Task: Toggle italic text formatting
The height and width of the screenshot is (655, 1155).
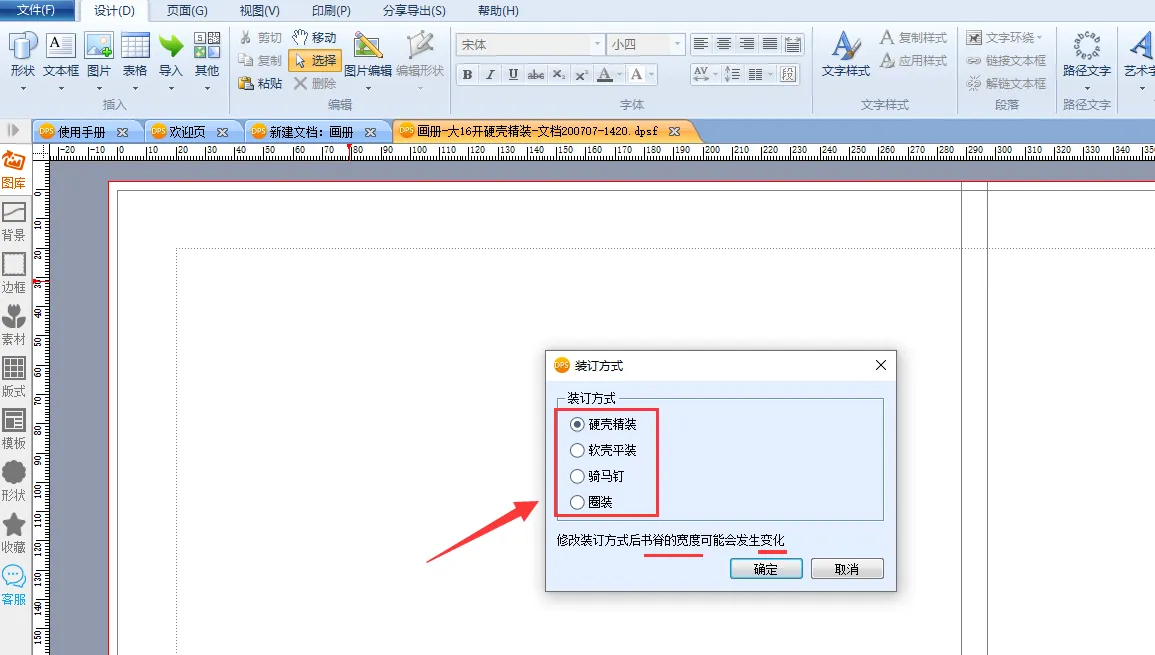Action: click(490, 74)
